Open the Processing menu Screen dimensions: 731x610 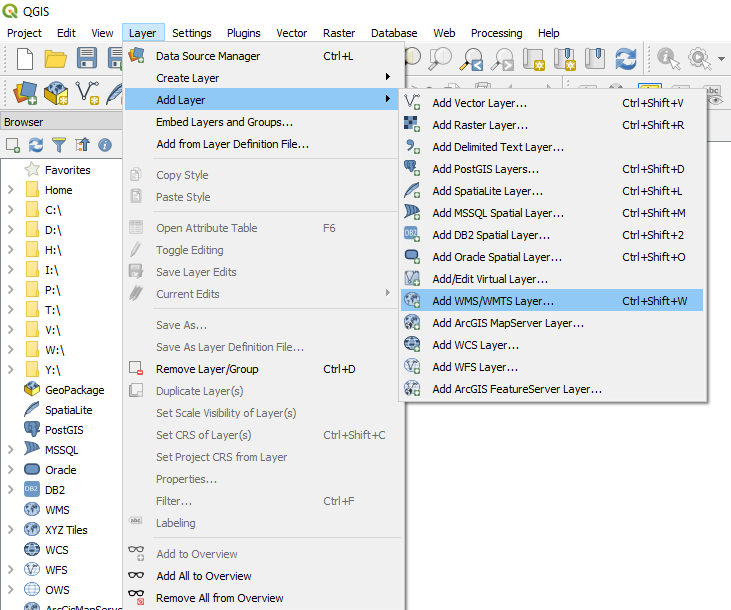(x=496, y=33)
